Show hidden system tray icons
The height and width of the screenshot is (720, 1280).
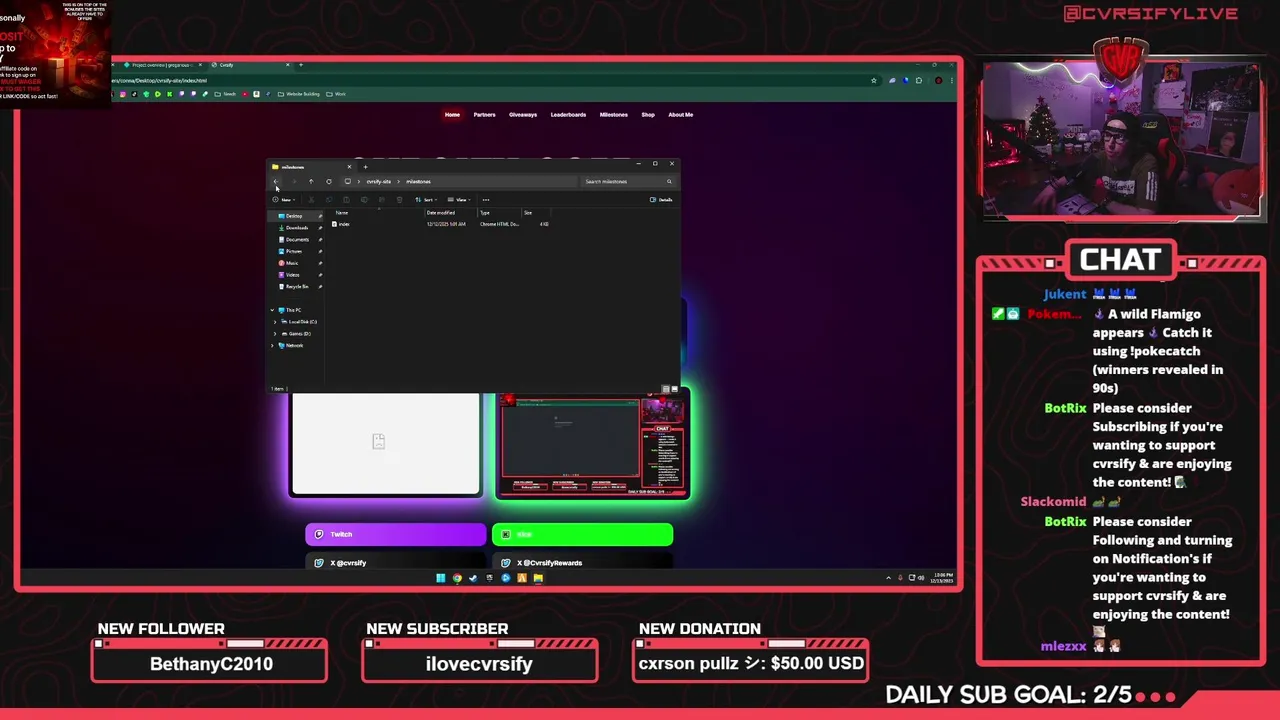[888, 578]
